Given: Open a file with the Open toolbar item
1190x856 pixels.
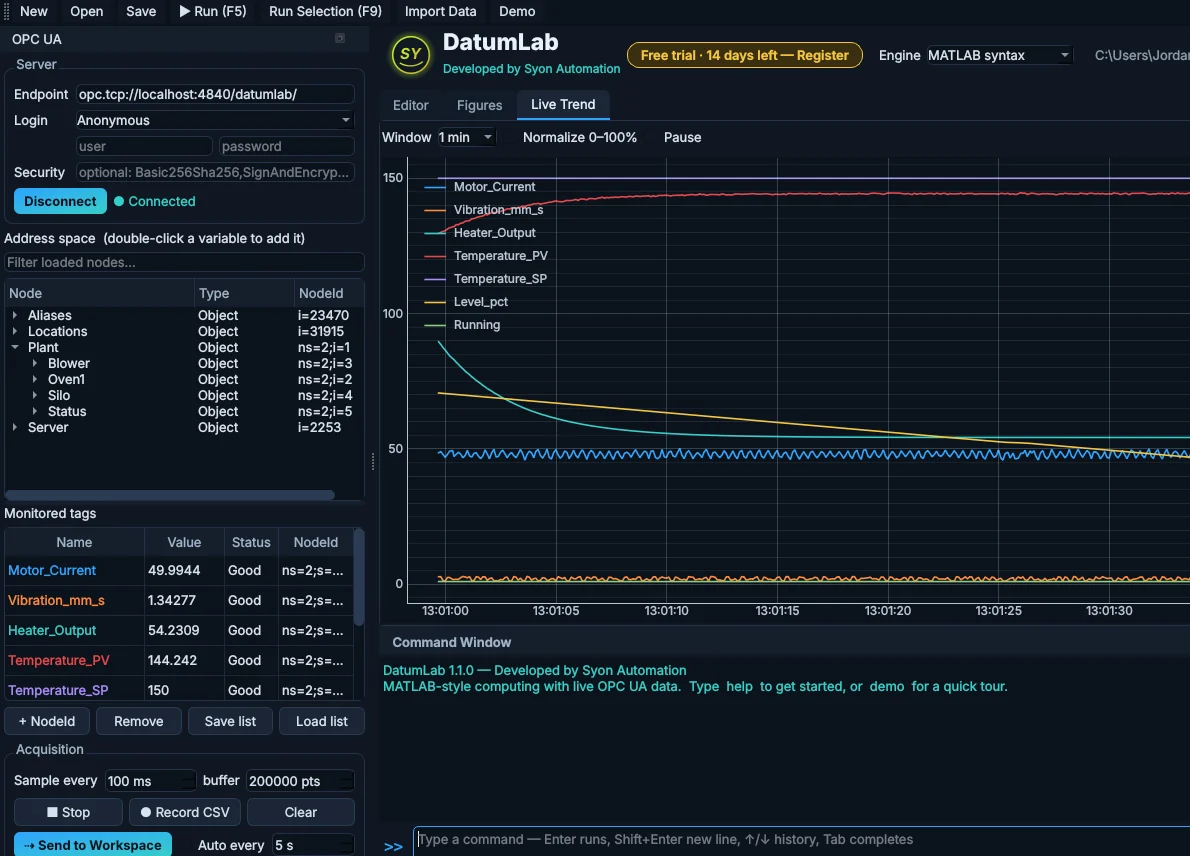Looking at the screenshot, I should pyautogui.click(x=87, y=11).
